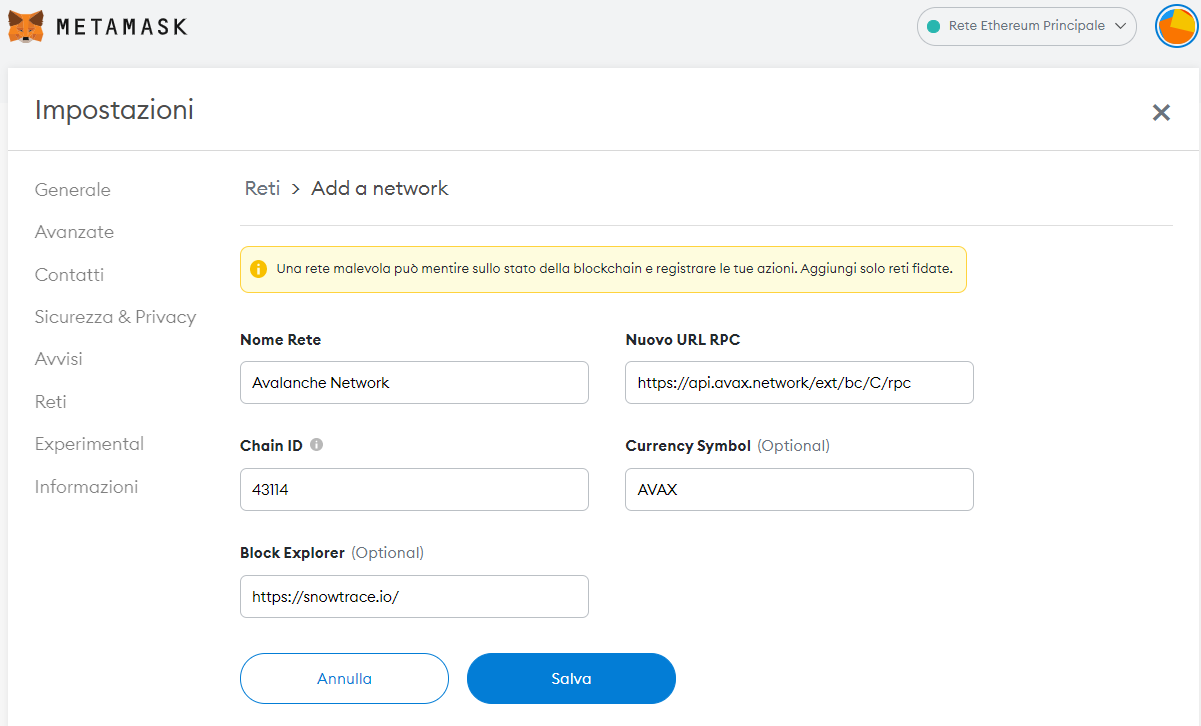Viewport: 1201px width, 726px height.
Task: Select Contatti in the sidebar
Action: click(x=69, y=275)
